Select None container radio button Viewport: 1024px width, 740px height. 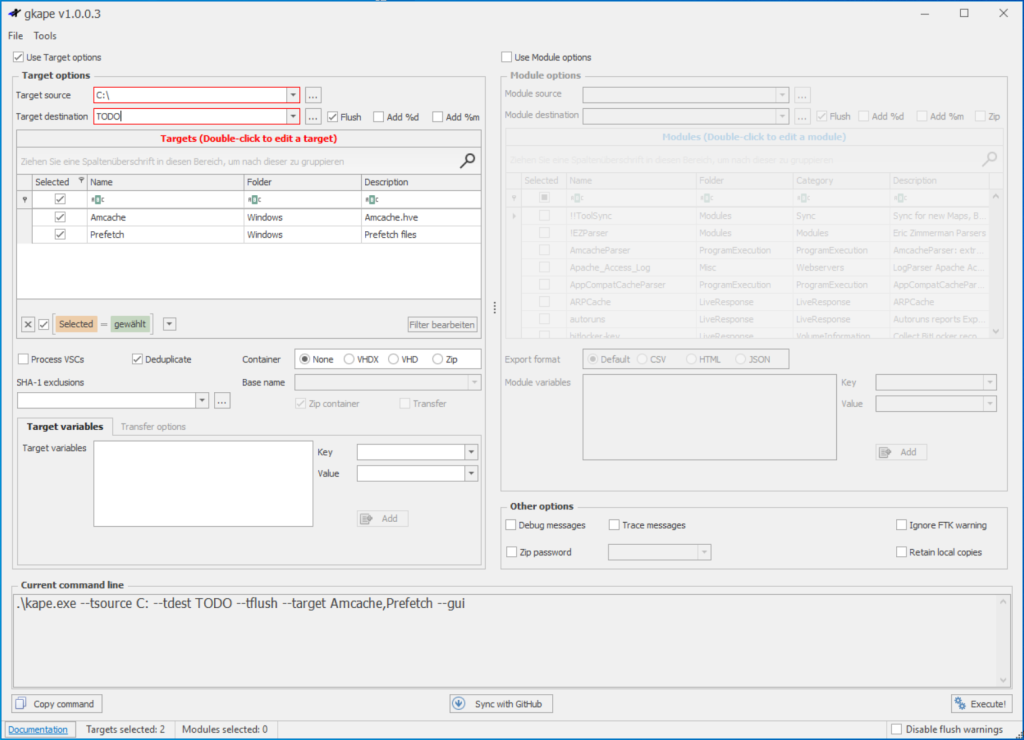click(x=305, y=359)
